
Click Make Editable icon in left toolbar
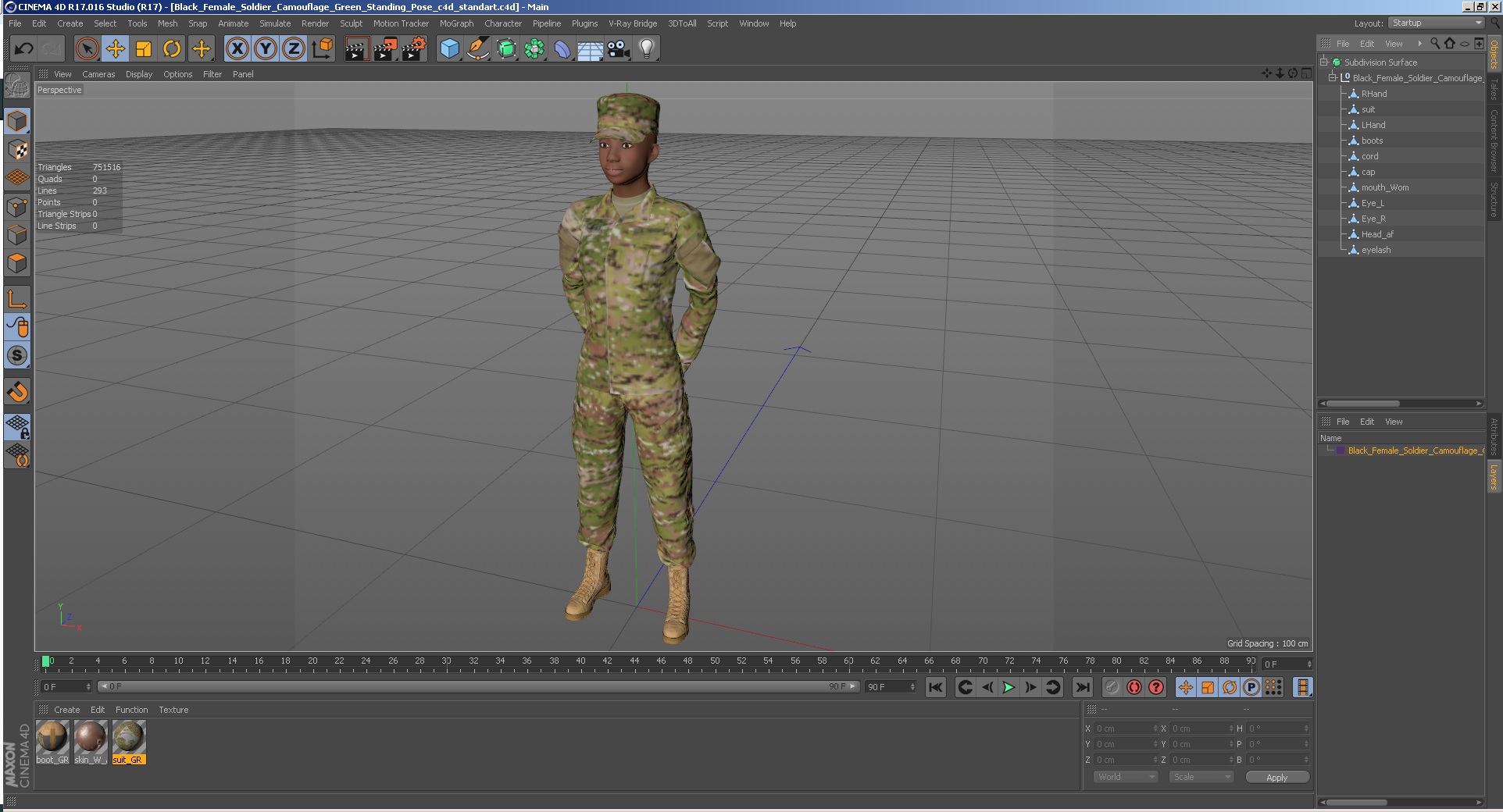pos(17,86)
